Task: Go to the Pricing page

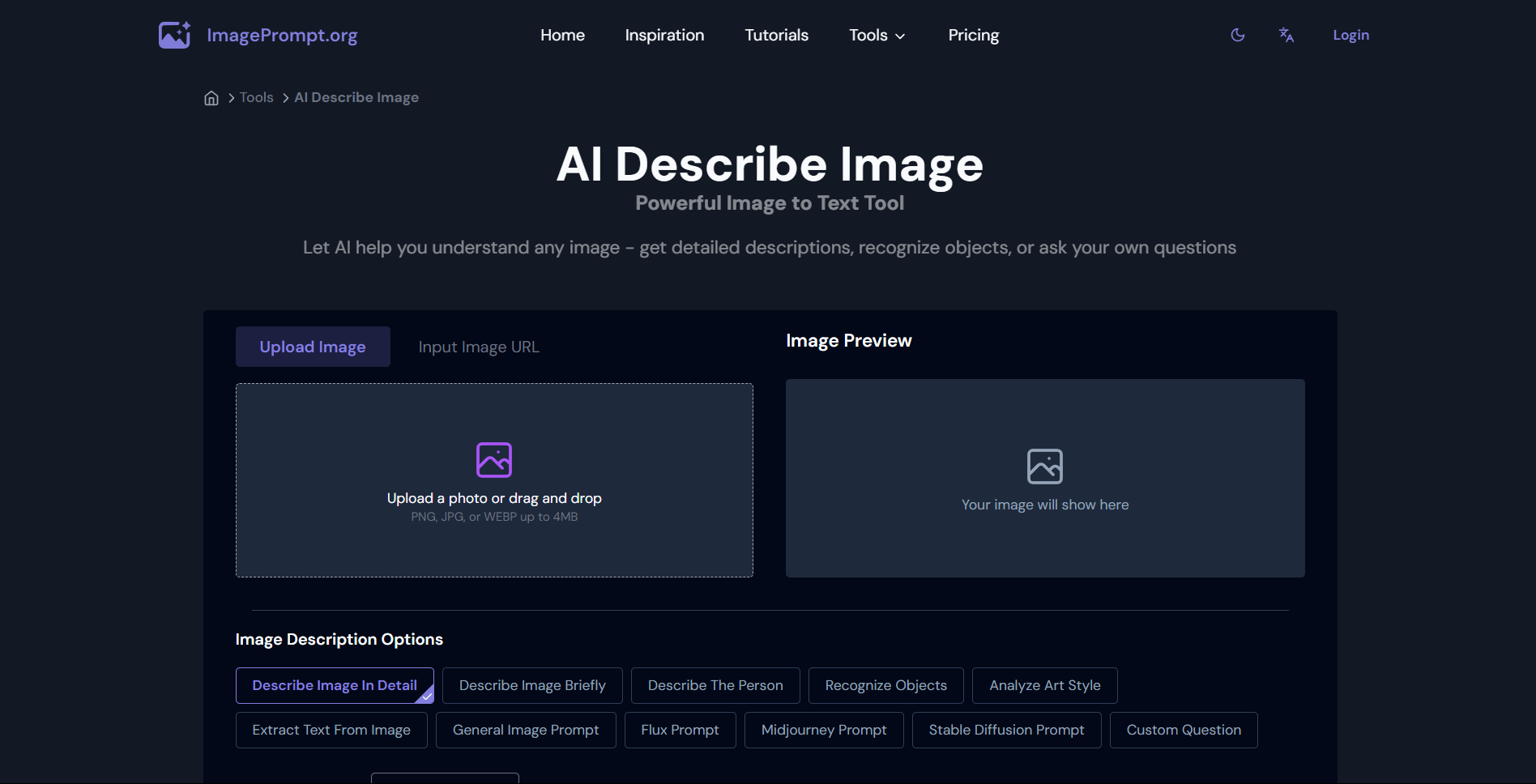Action: coord(973,35)
